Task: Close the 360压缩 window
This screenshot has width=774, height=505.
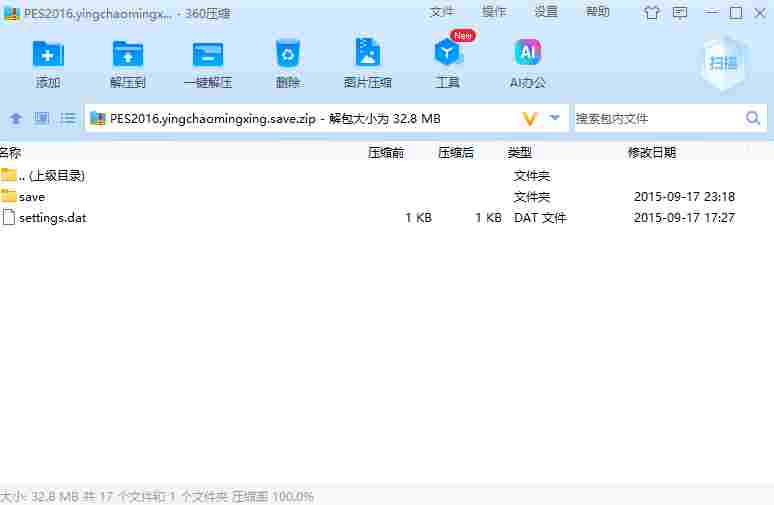Action: point(760,12)
